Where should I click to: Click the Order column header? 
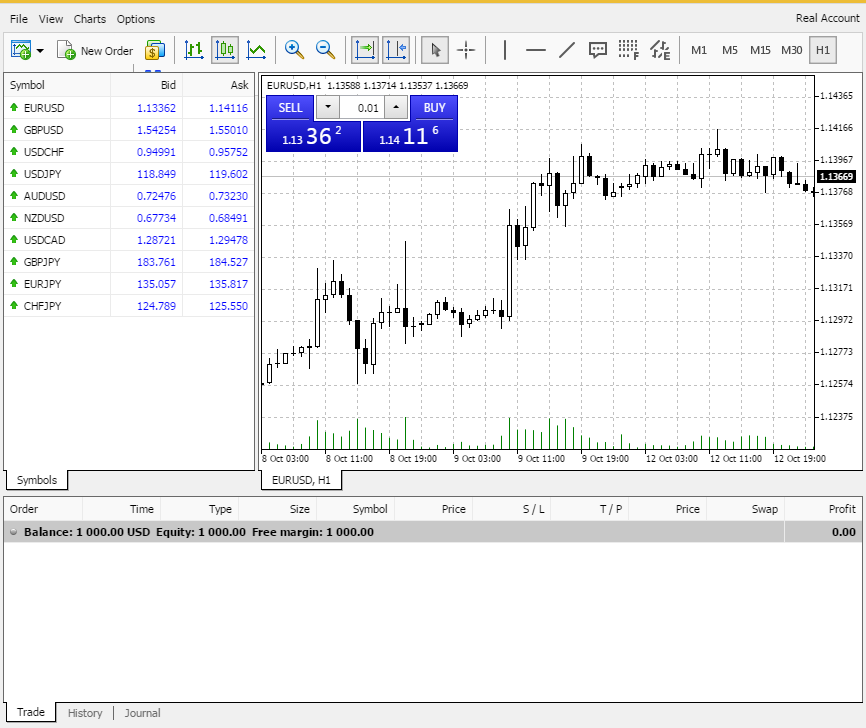[x=44, y=509]
